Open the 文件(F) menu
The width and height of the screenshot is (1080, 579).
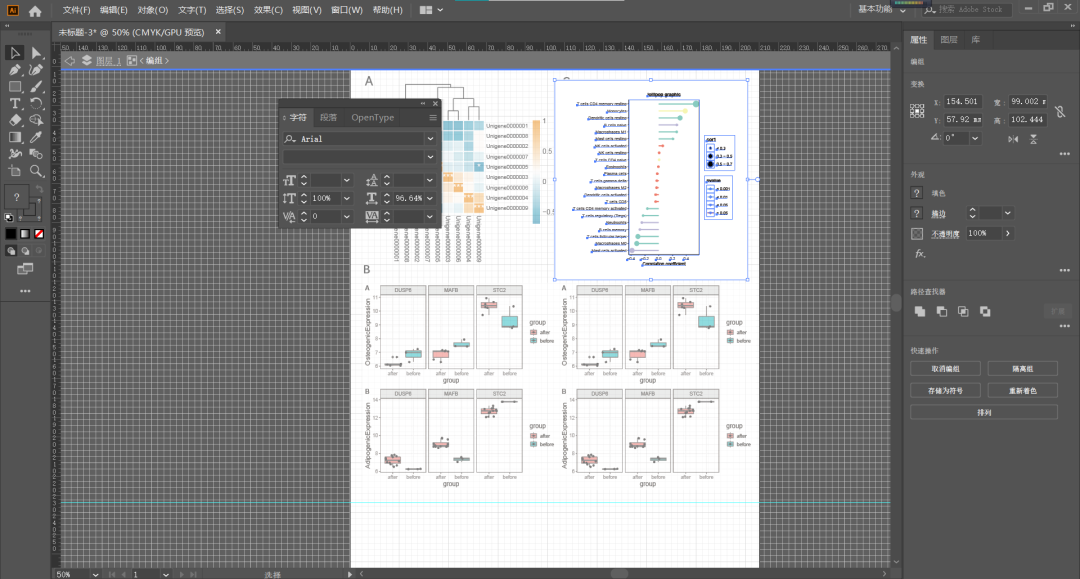coord(76,10)
